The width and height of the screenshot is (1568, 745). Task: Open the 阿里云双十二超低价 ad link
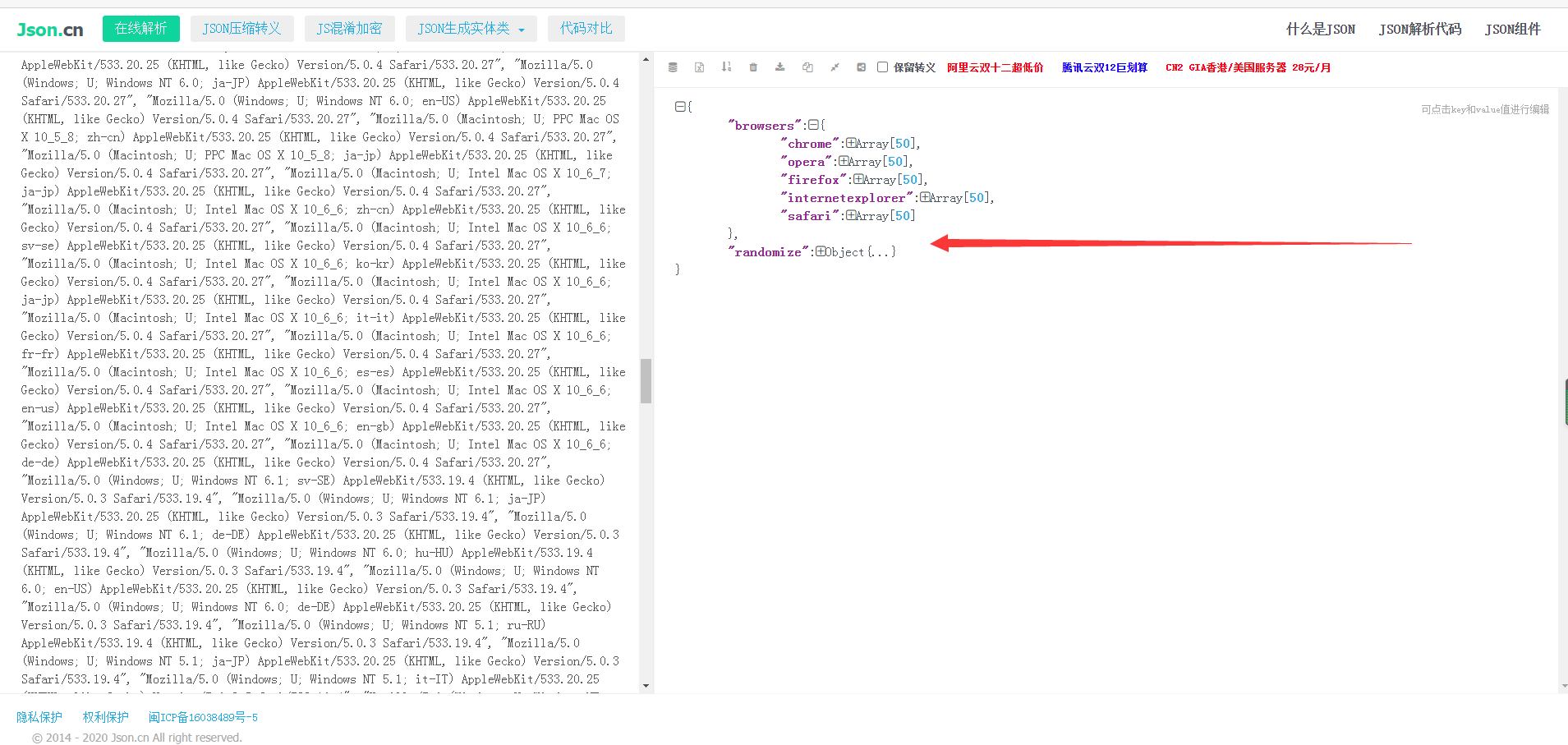[x=996, y=67]
